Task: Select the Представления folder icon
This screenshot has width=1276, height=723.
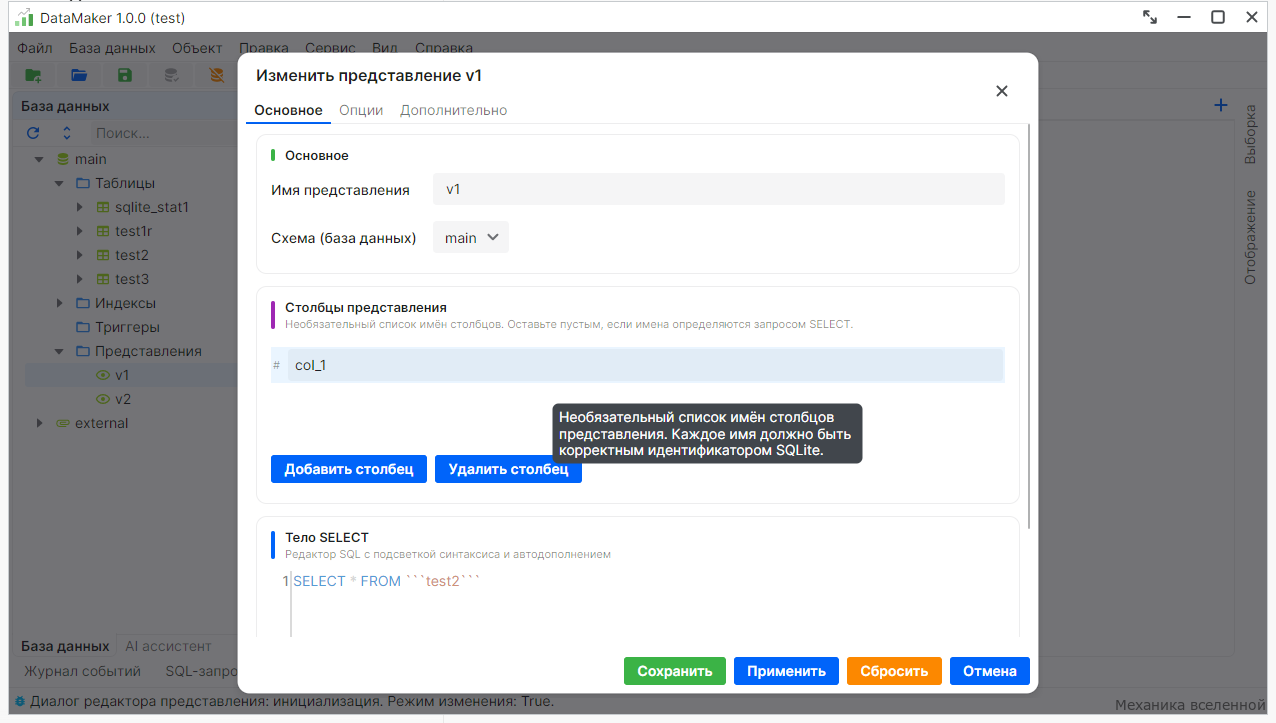Action: pyautogui.click(x=83, y=351)
